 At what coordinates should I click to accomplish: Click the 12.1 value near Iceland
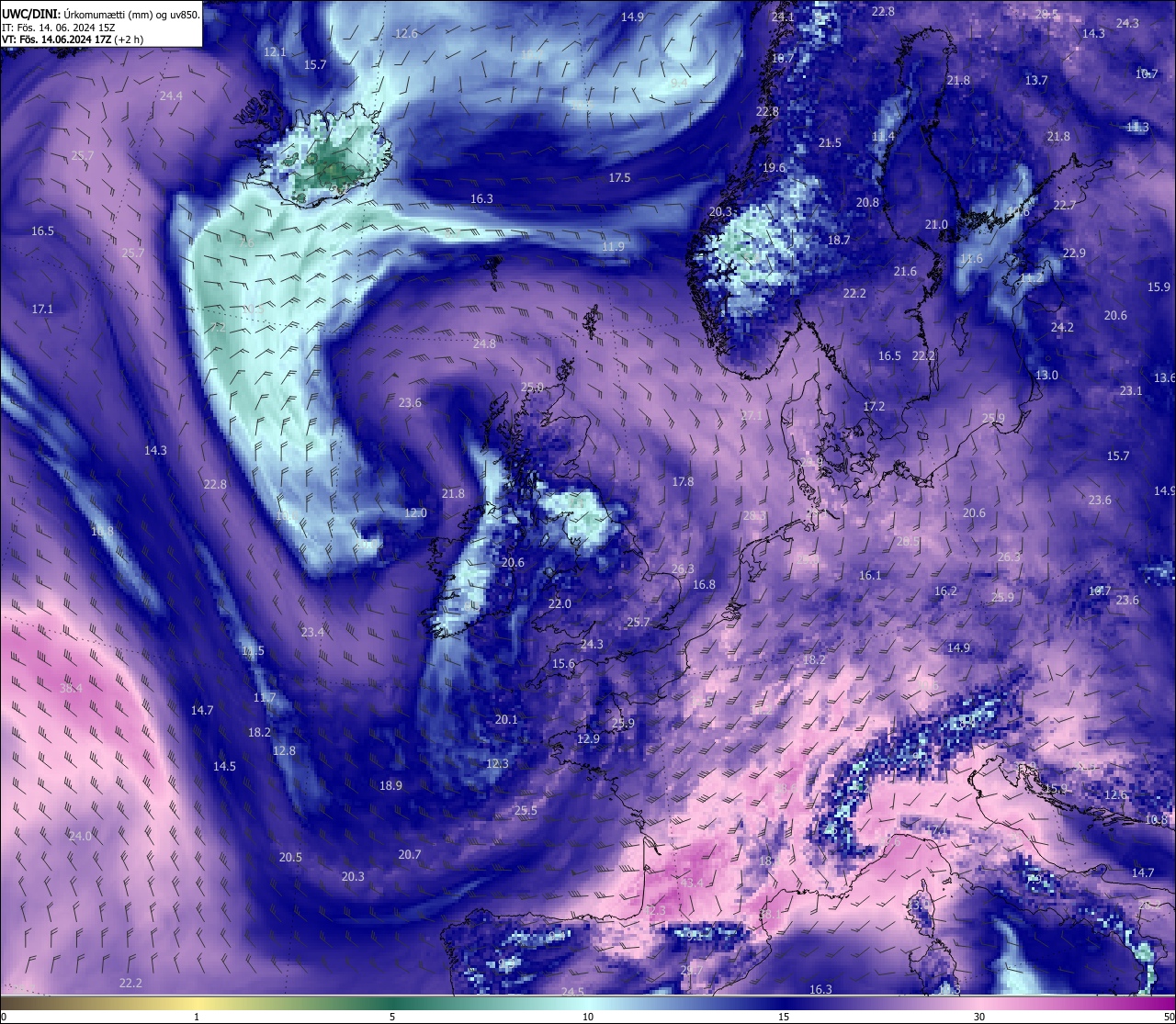tap(275, 52)
